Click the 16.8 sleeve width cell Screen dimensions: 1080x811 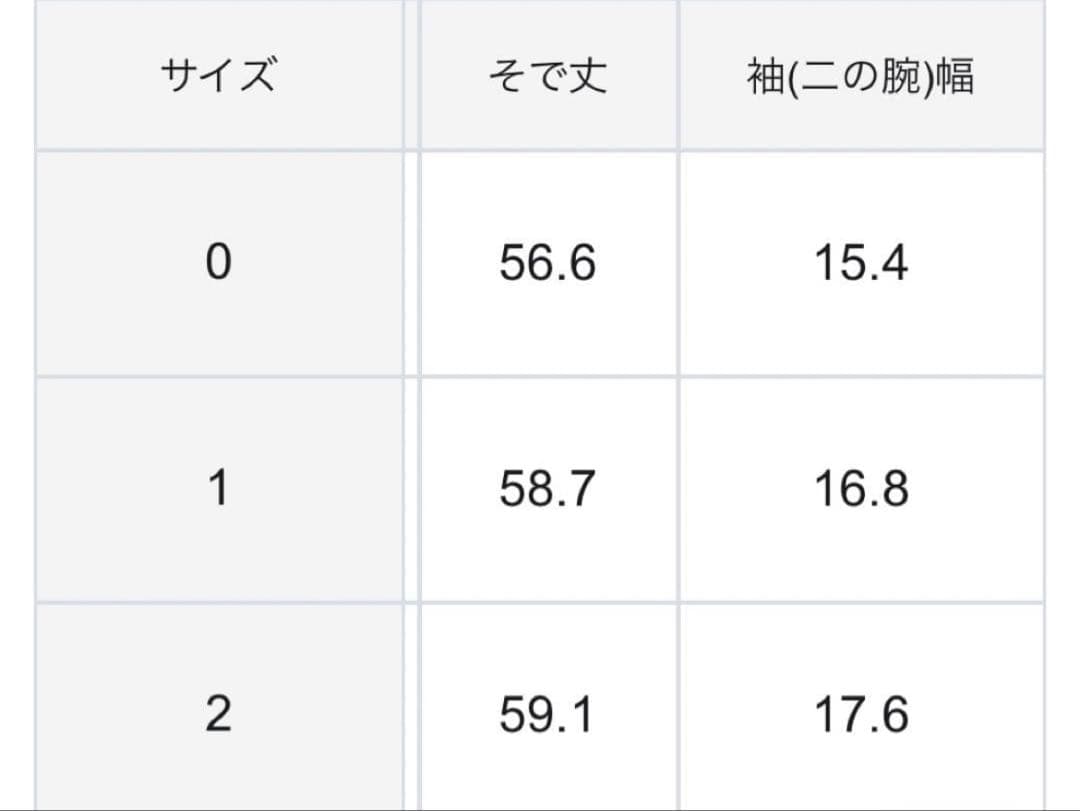[860, 490]
